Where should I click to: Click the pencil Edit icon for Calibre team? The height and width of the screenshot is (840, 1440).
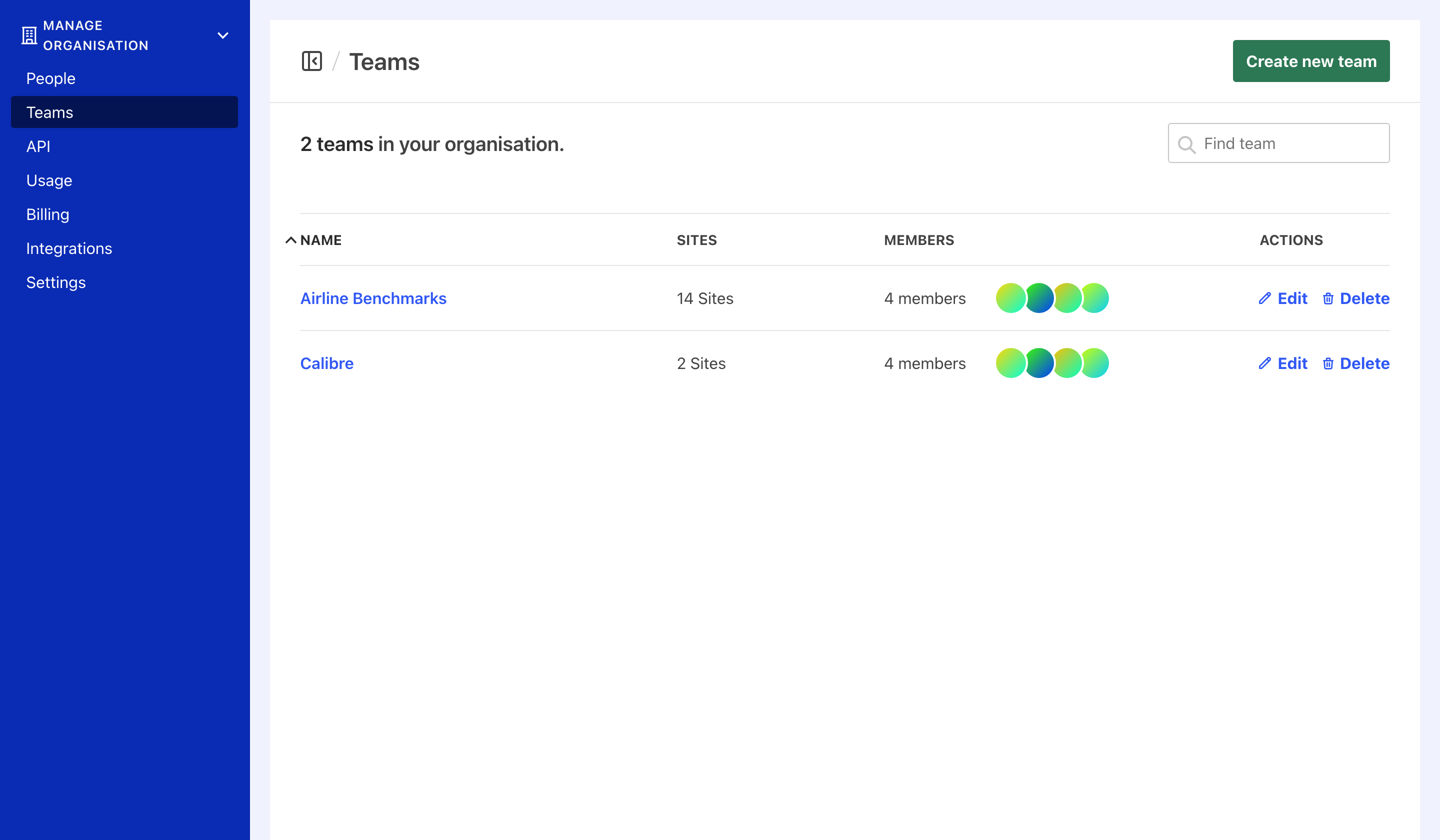click(x=1264, y=363)
